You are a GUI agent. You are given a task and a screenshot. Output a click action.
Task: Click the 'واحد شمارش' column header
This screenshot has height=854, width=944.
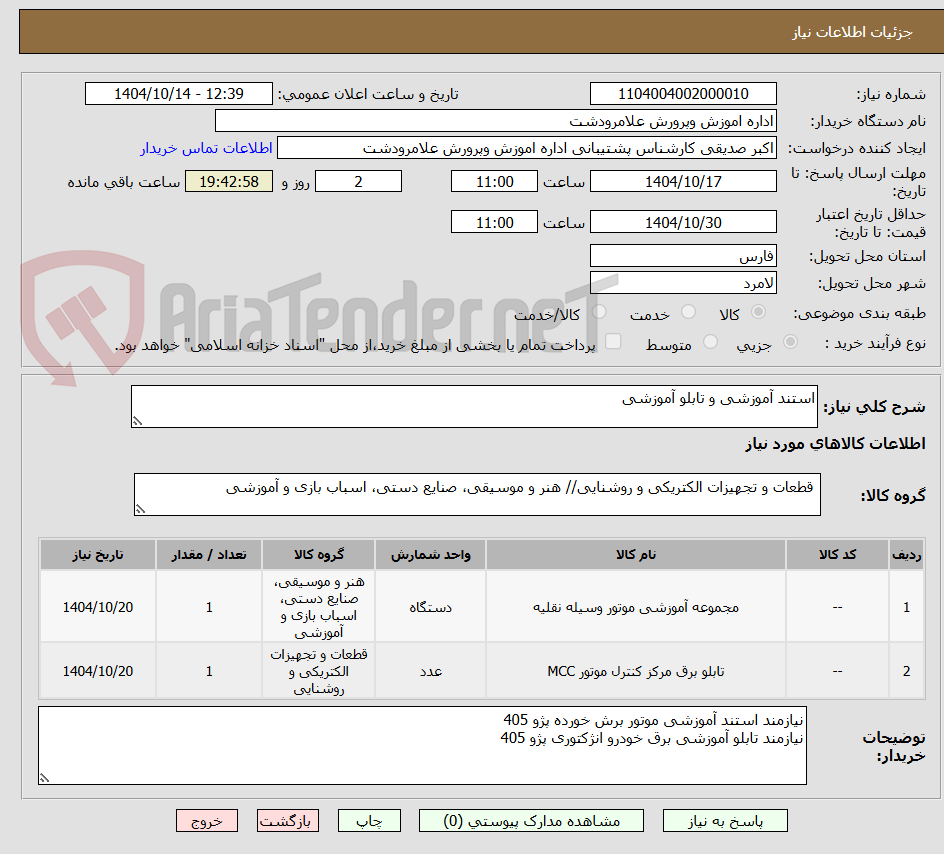tap(430, 554)
